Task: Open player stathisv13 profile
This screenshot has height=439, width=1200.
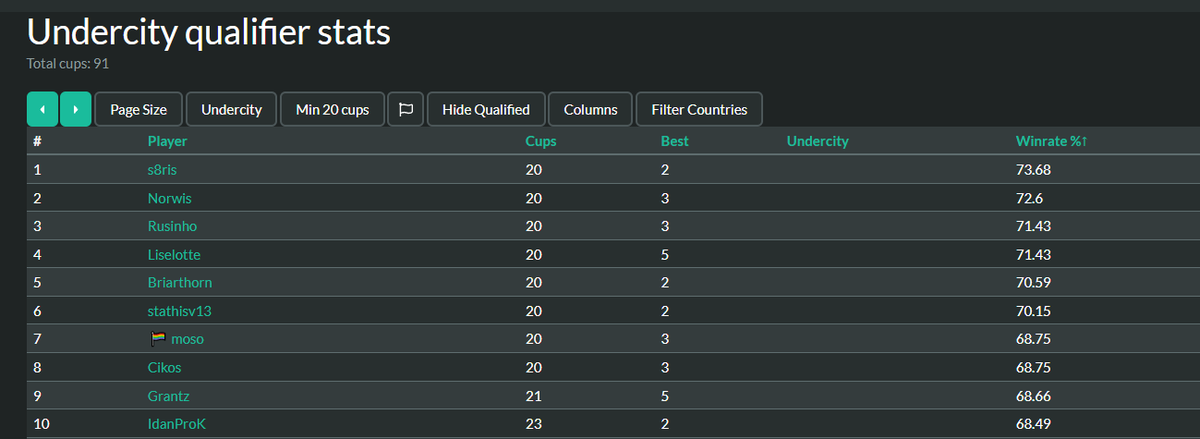Action: pyautogui.click(x=180, y=311)
